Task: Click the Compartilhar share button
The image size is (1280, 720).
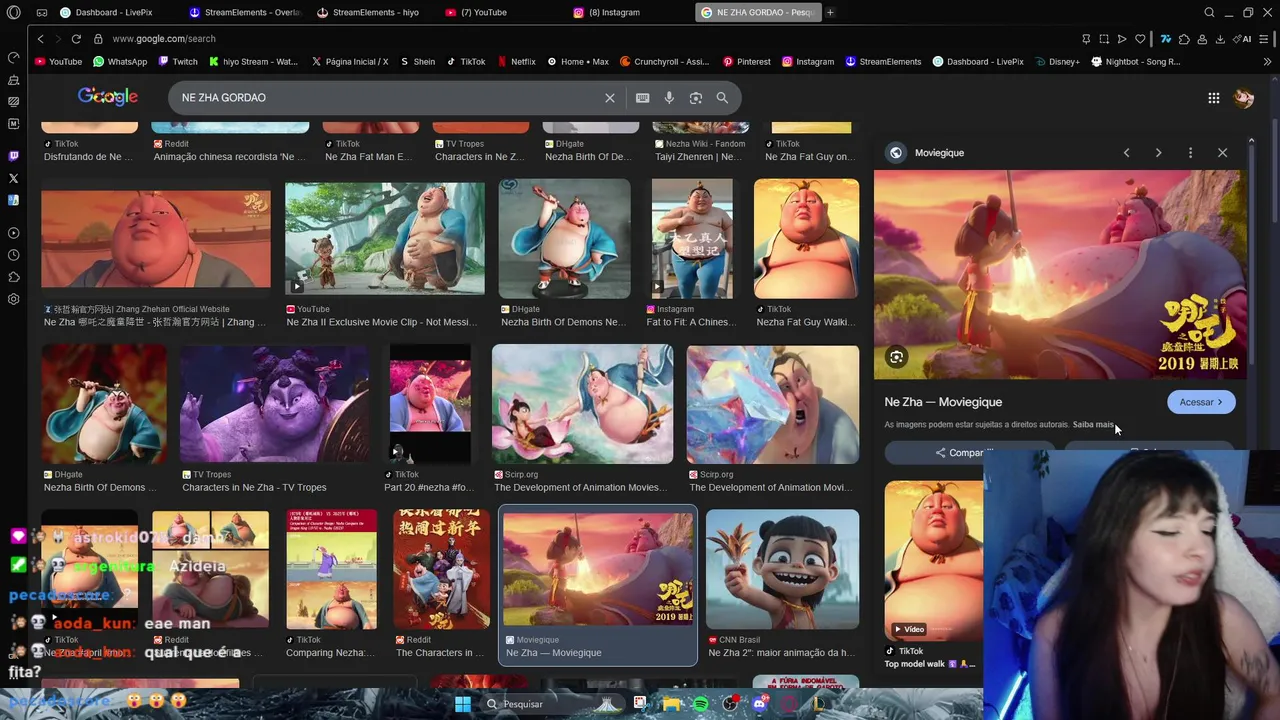Action: 967,453
